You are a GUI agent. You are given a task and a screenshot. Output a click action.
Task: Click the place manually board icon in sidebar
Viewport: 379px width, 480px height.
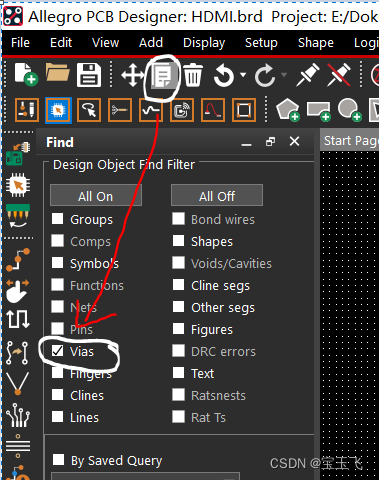(18, 154)
